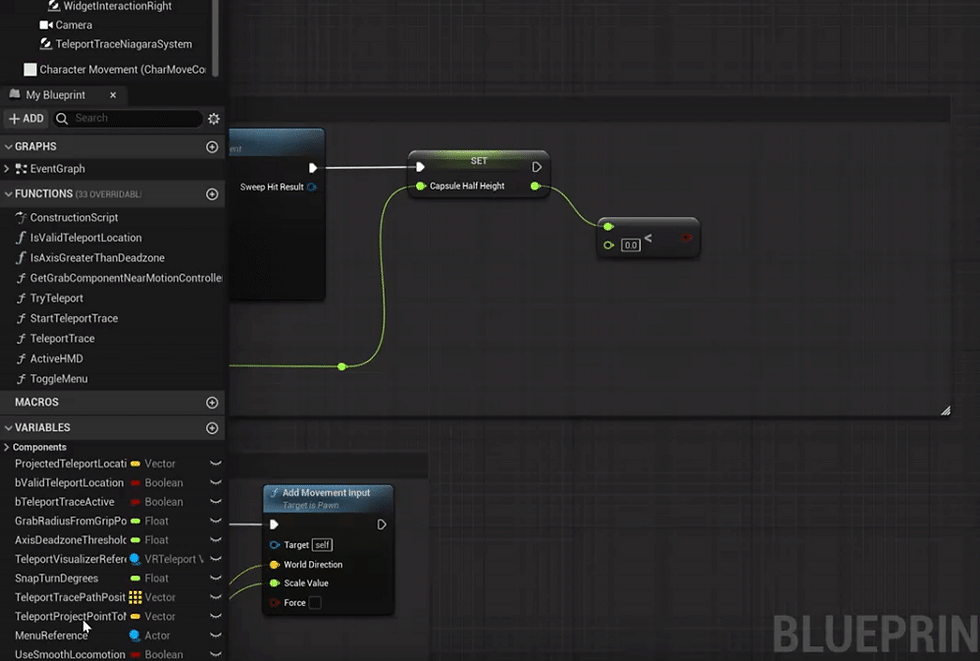Select the IsValidTeleportLocation function

point(86,237)
